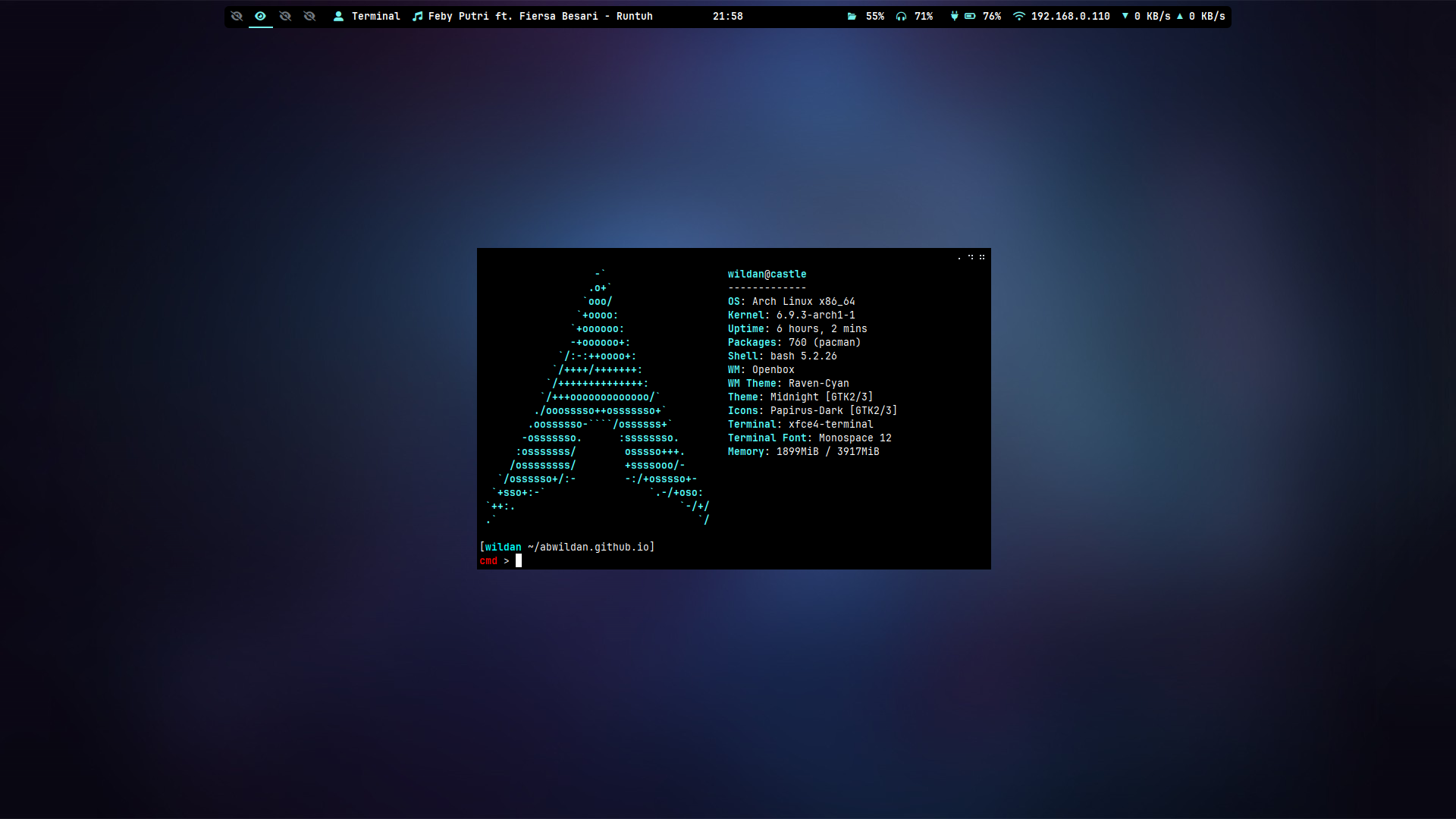Image resolution: width=1456 pixels, height=819 pixels.
Task: Click the OS: Arch Linux x86_64 line
Action: [791, 302]
